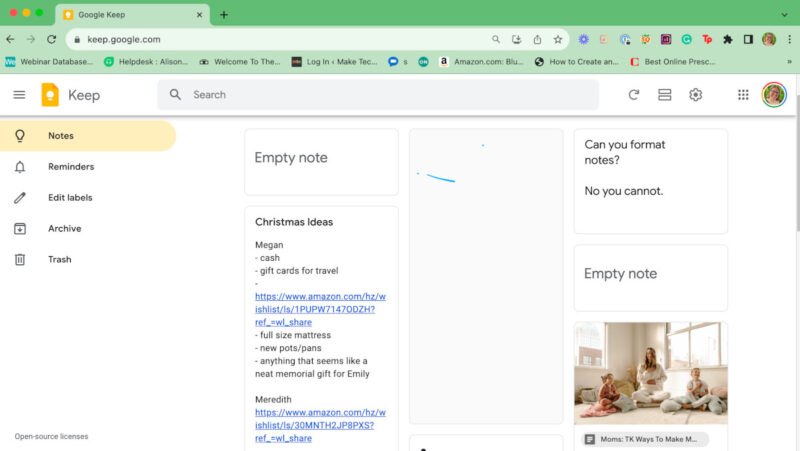Viewport: 800px width, 451px height.
Task: Refresh notes with the Keep refresh icon
Action: [x=634, y=95]
